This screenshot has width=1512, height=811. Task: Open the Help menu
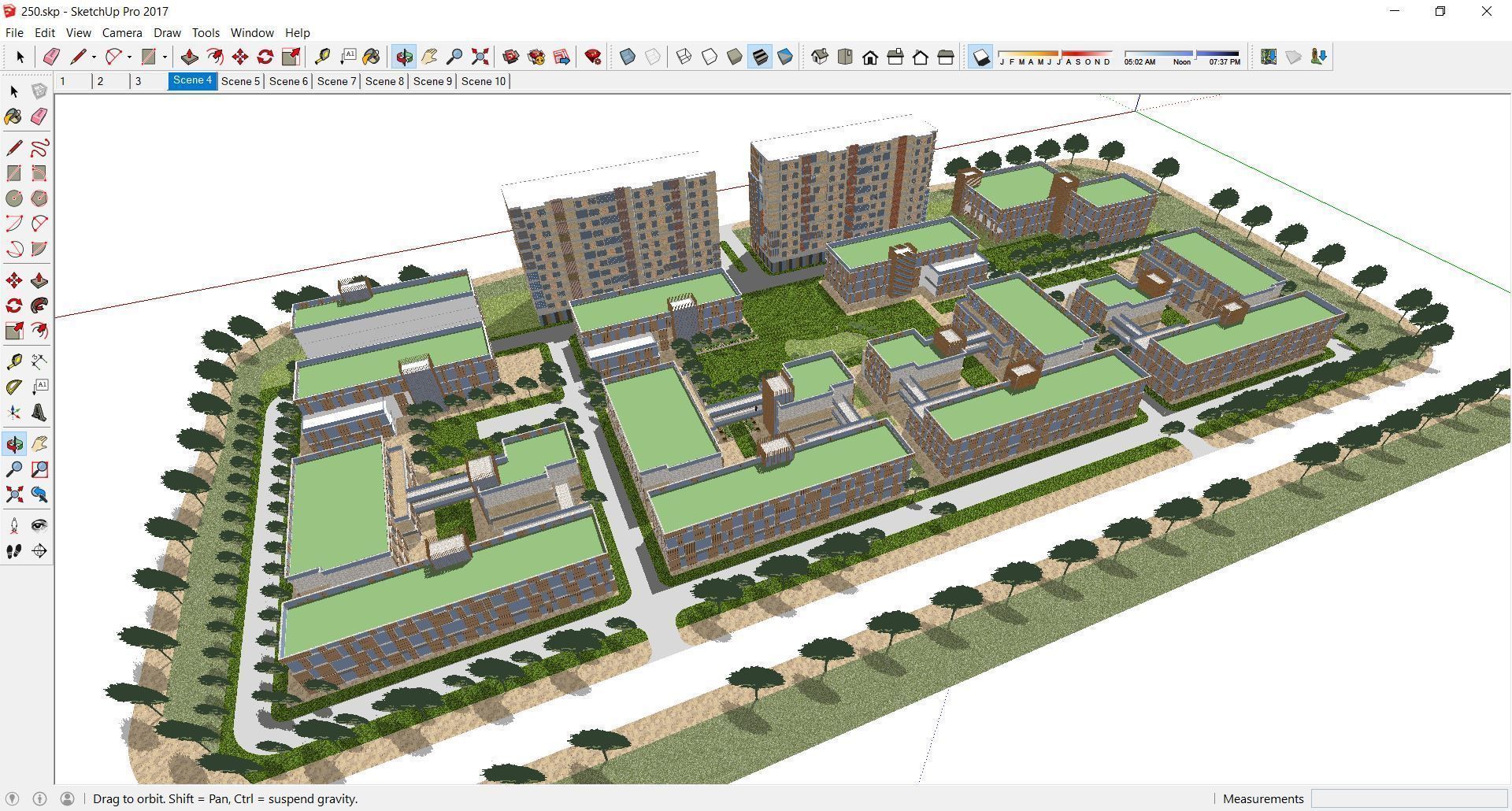click(x=297, y=33)
